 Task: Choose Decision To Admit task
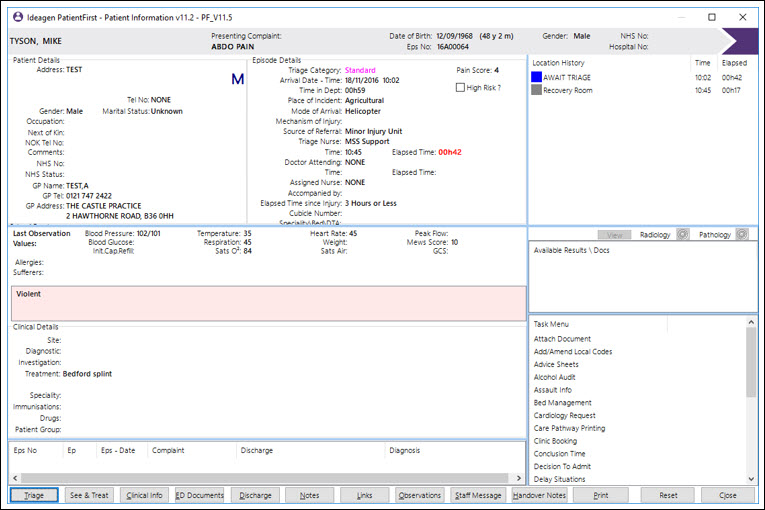click(562, 466)
